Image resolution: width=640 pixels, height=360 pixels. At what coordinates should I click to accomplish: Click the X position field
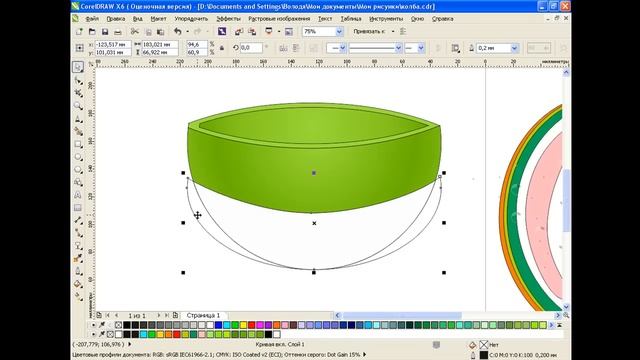click(x=113, y=44)
